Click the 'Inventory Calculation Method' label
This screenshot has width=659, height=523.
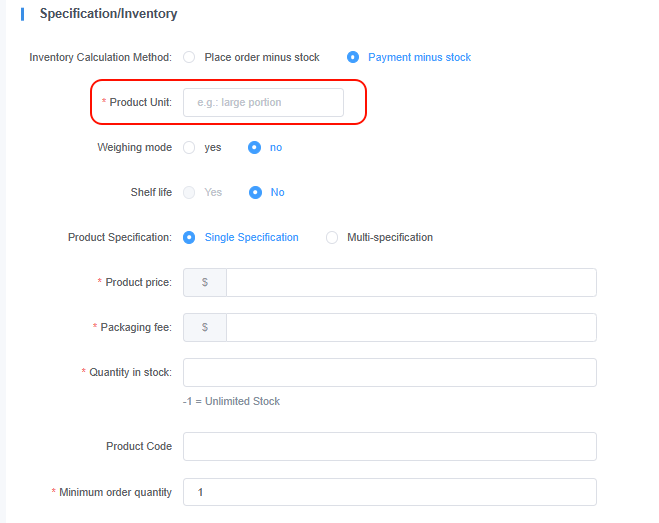pyautogui.click(x=101, y=57)
